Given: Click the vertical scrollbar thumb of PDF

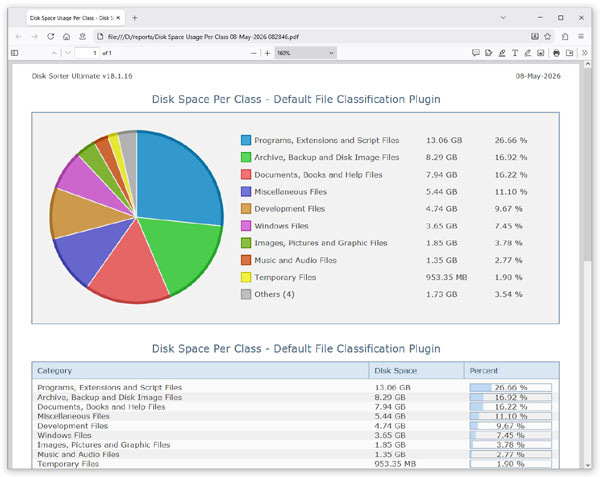Looking at the screenshot, I should coord(588,166).
